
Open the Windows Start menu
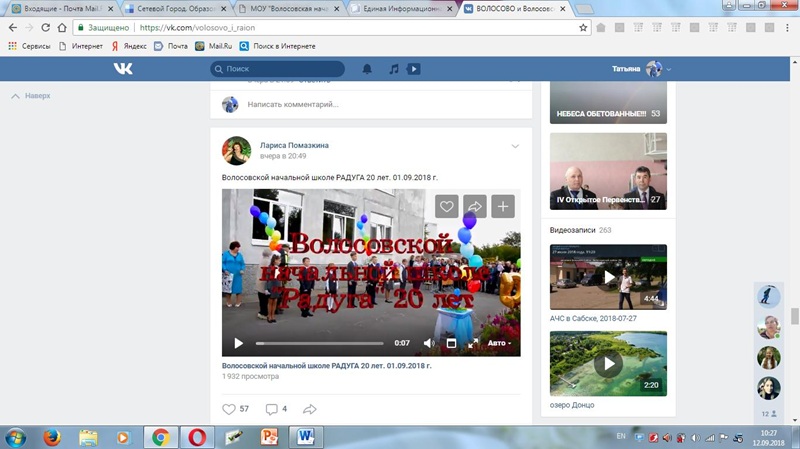pyautogui.click(x=15, y=438)
